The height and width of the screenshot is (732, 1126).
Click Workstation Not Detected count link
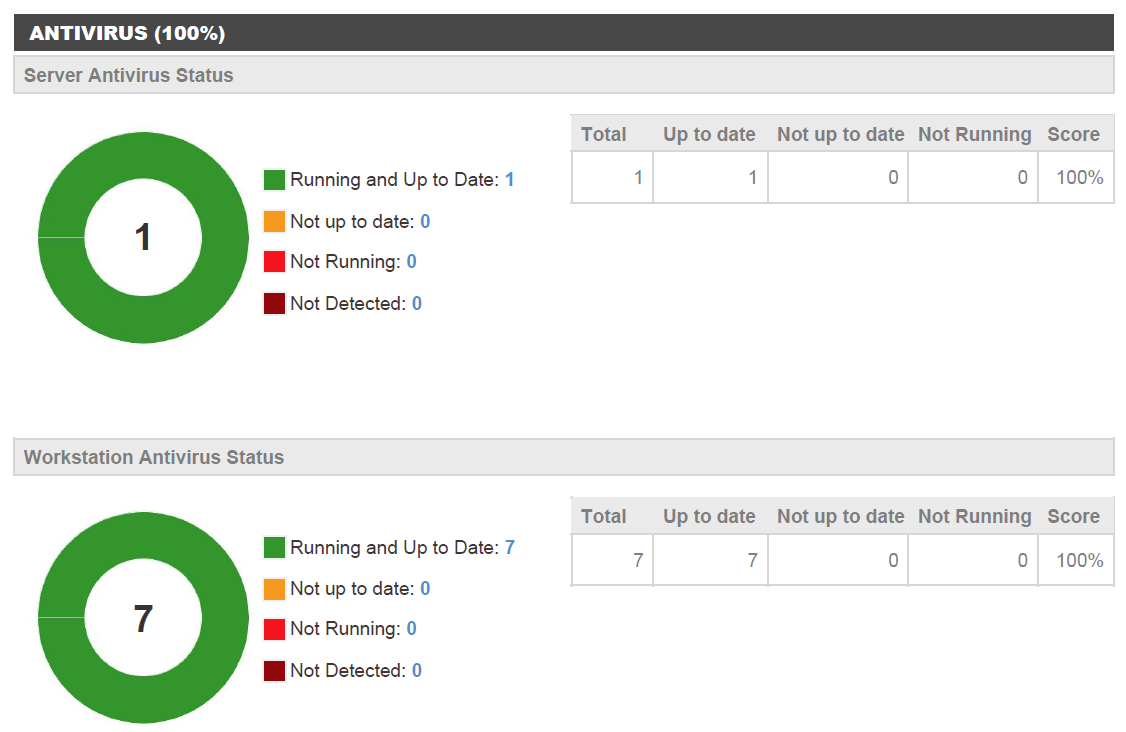pos(417,671)
